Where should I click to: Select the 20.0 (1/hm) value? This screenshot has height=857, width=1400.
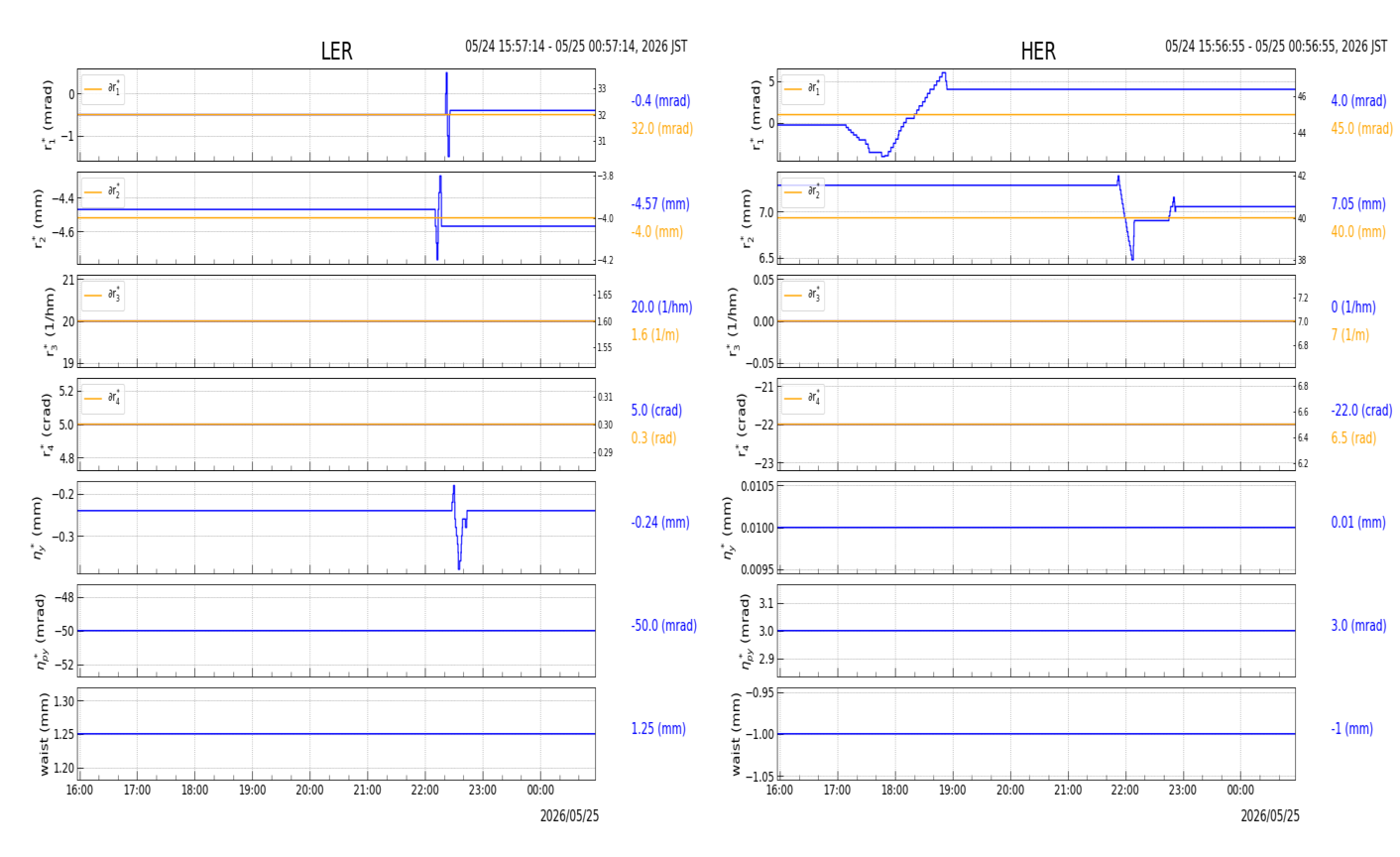pos(661,306)
